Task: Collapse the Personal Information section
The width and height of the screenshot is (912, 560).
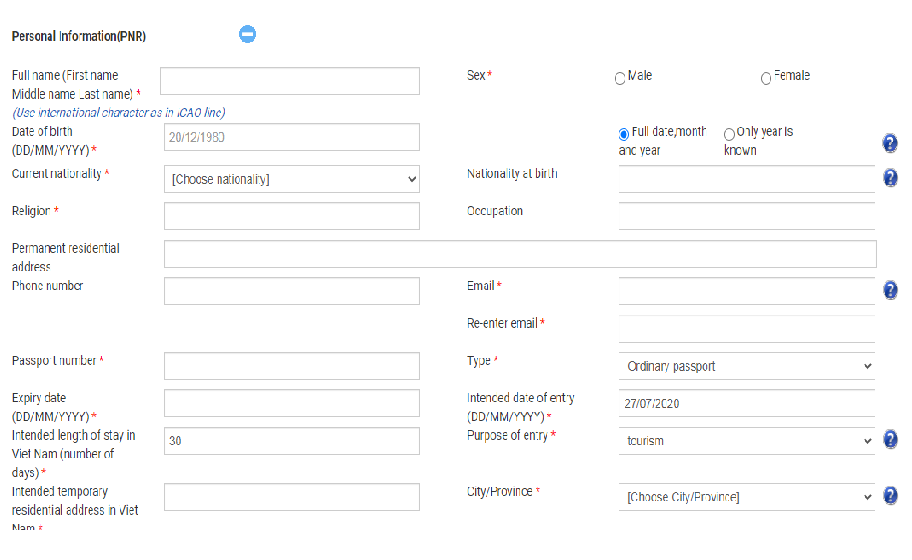Action: pos(248,34)
